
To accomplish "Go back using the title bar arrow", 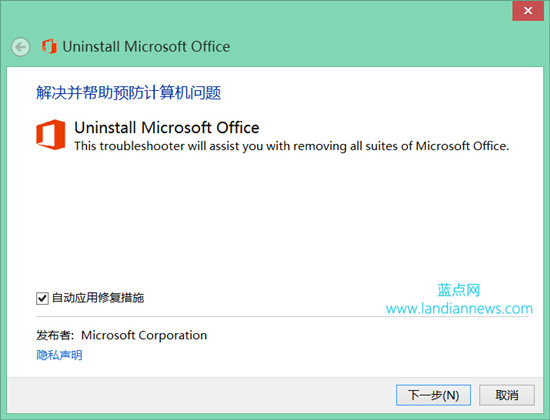I will 20,47.
